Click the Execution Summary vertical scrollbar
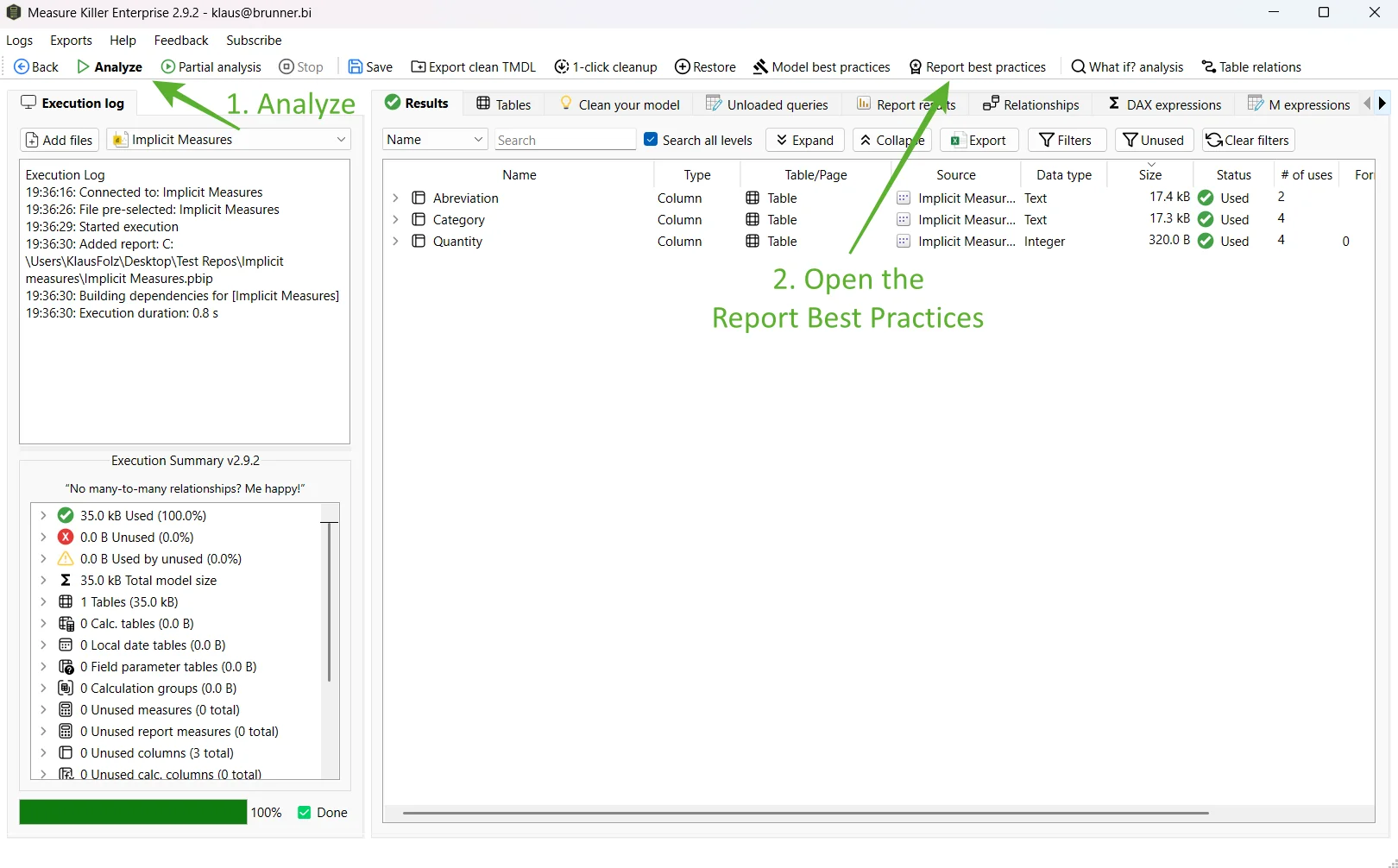1398x868 pixels. pos(329,601)
